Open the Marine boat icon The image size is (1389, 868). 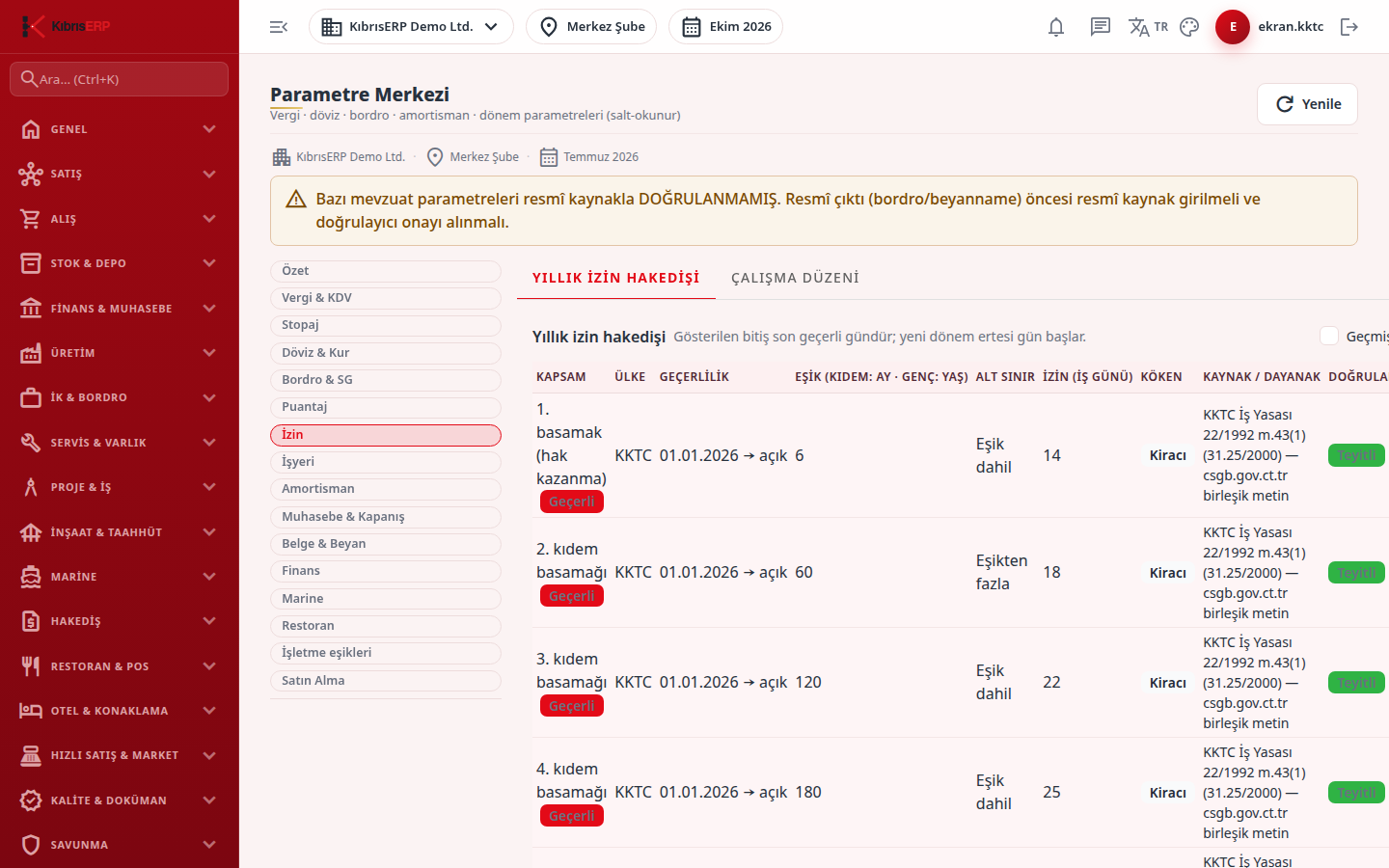click(x=31, y=577)
